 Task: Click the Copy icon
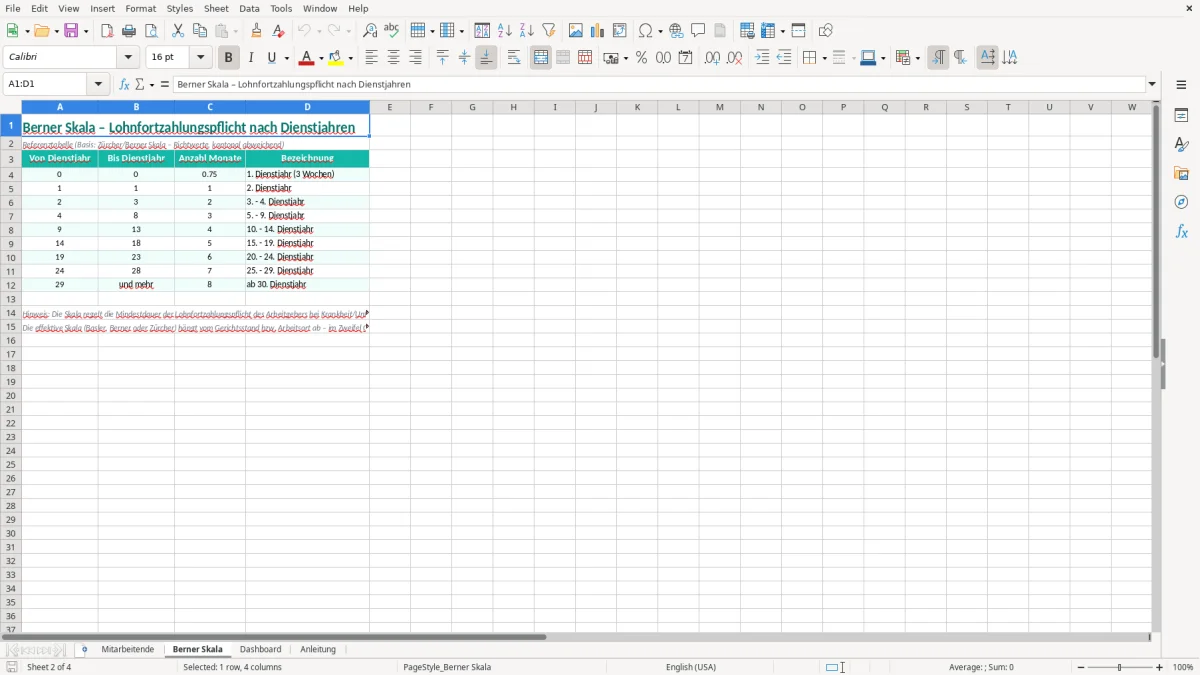click(x=200, y=31)
